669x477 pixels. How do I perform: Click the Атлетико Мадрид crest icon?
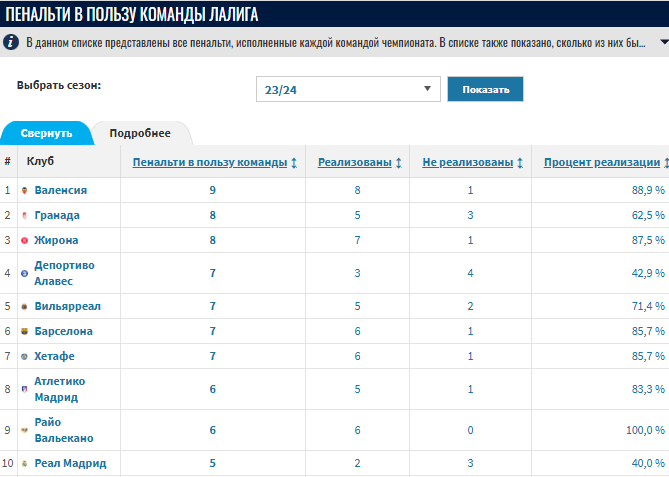tap(24, 390)
